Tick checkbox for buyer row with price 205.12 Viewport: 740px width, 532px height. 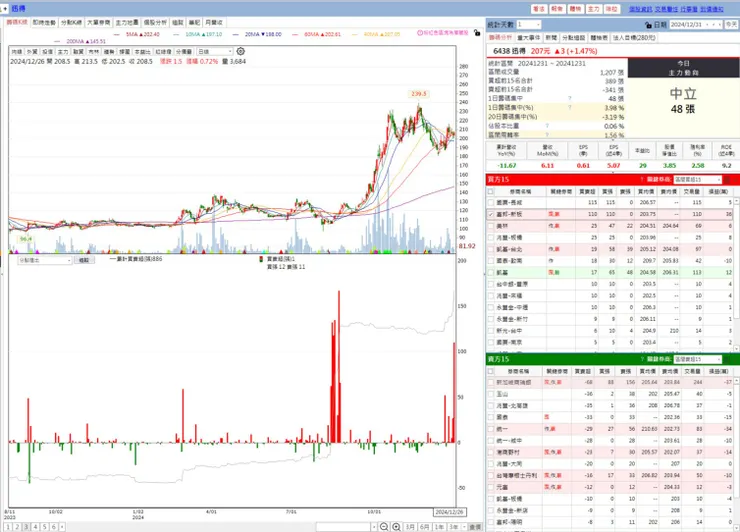[491, 249]
